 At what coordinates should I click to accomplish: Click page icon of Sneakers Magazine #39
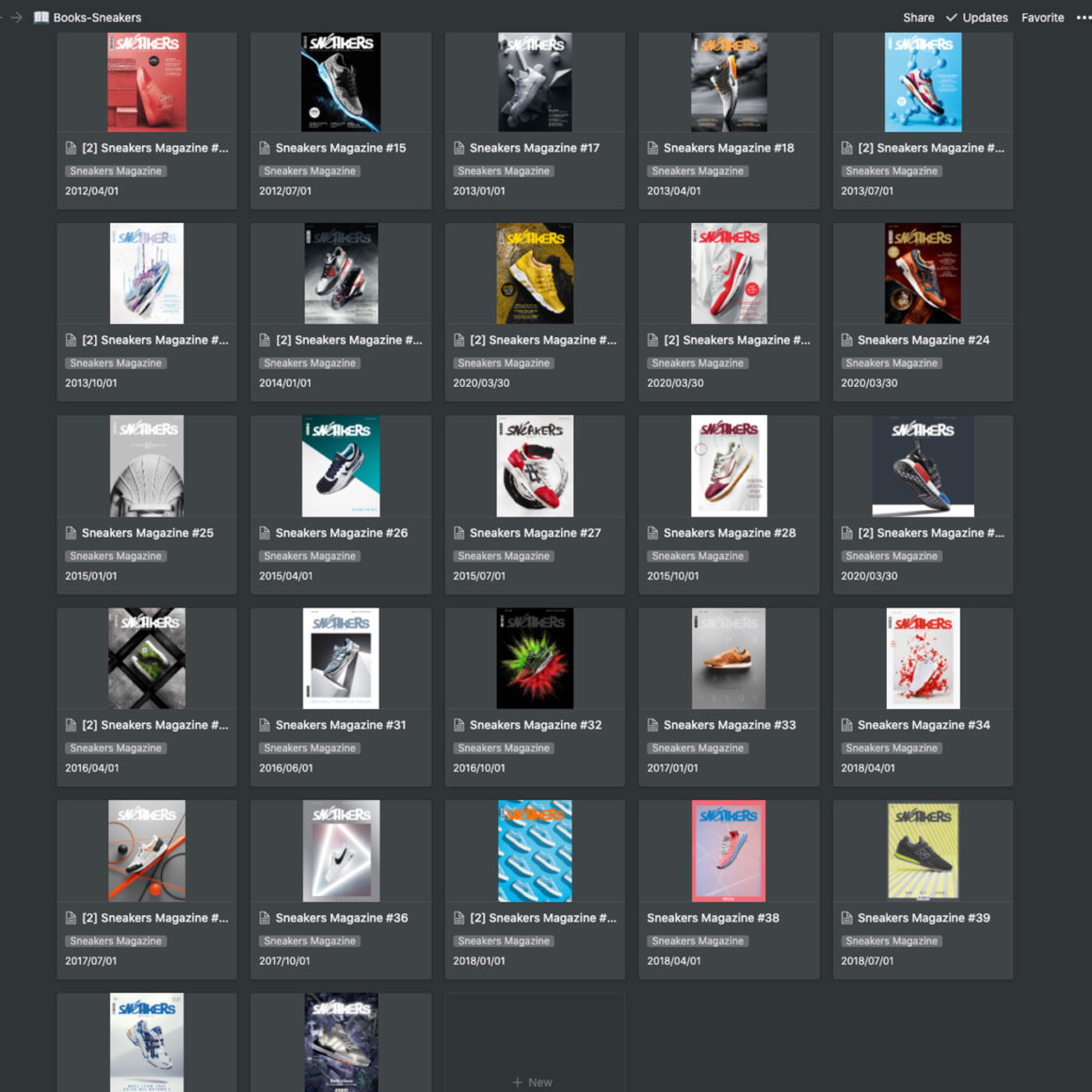click(x=847, y=919)
